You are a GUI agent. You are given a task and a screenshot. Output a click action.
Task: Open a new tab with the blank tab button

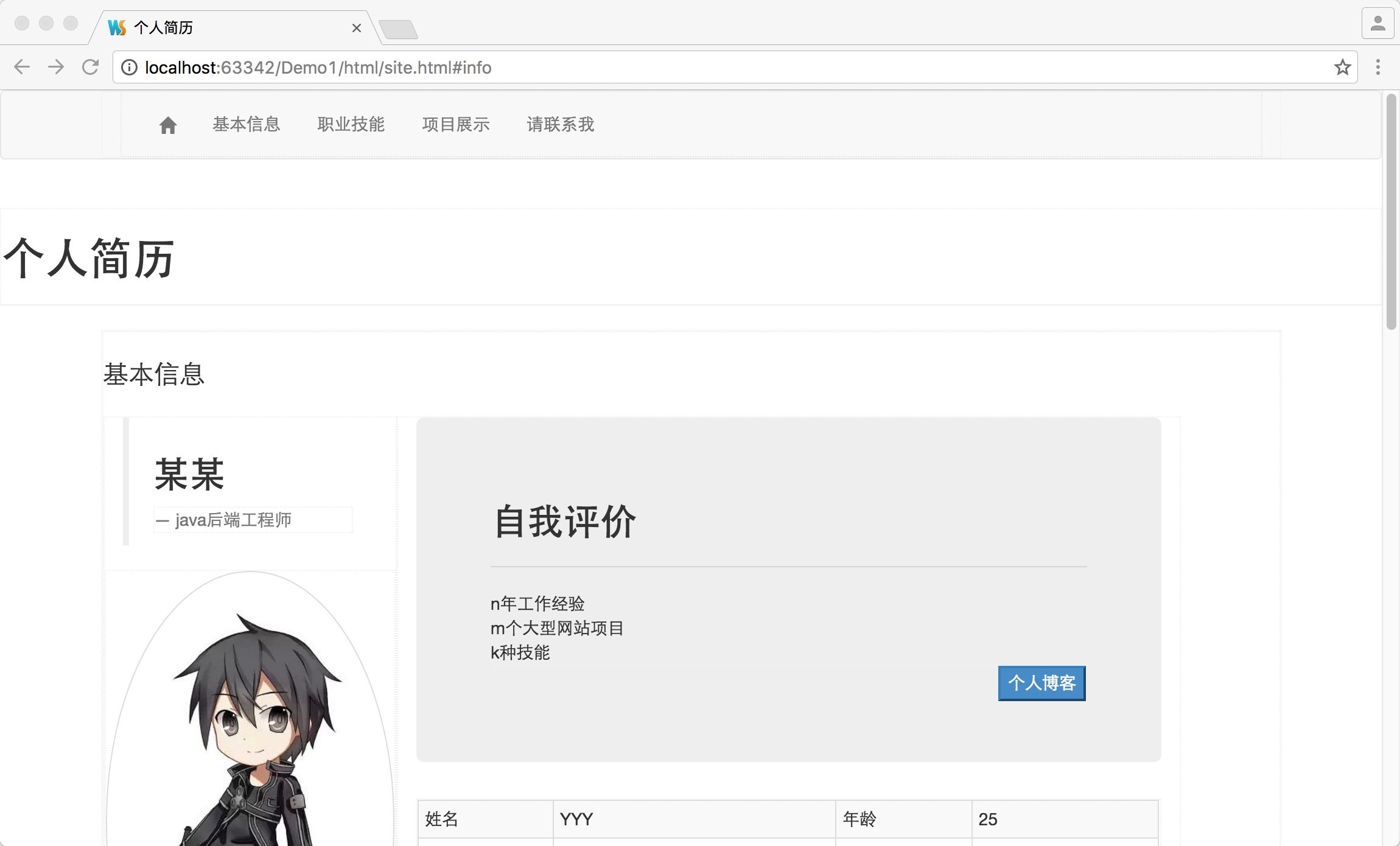coord(398,29)
